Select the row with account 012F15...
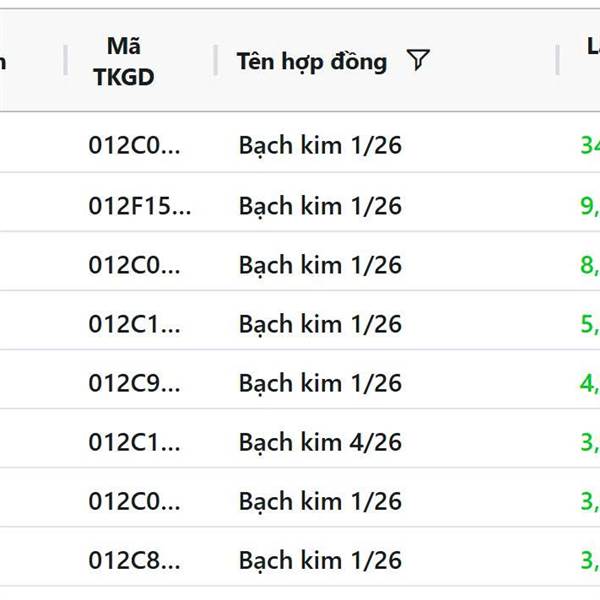The image size is (600, 600). pyautogui.click(x=139, y=206)
